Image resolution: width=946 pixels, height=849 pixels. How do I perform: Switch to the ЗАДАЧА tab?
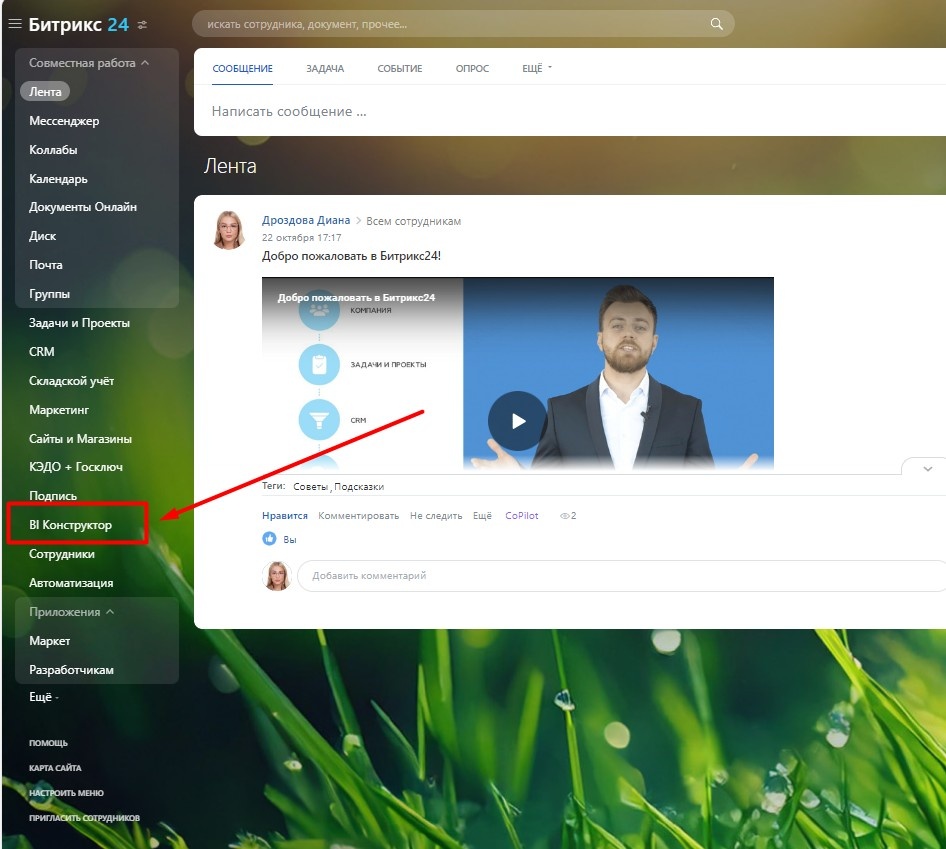click(325, 68)
